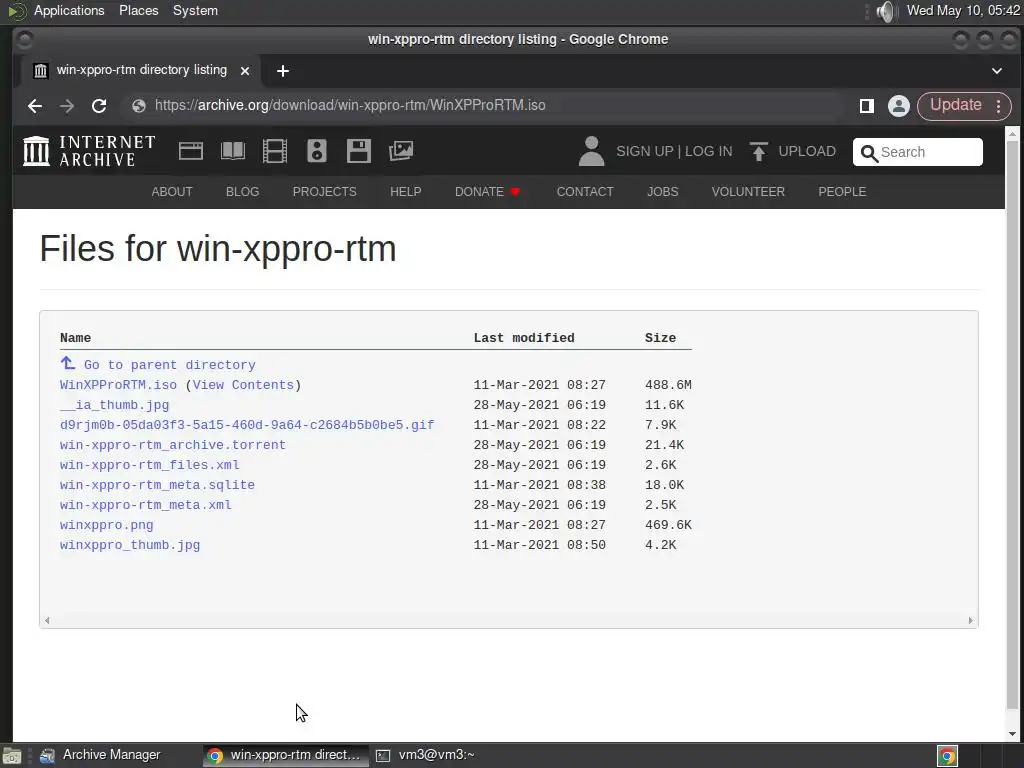Switch to the vm3@vm3 terminal in the taskbar
This screenshot has width=1024, height=768.
pyautogui.click(x=425, y=756)
